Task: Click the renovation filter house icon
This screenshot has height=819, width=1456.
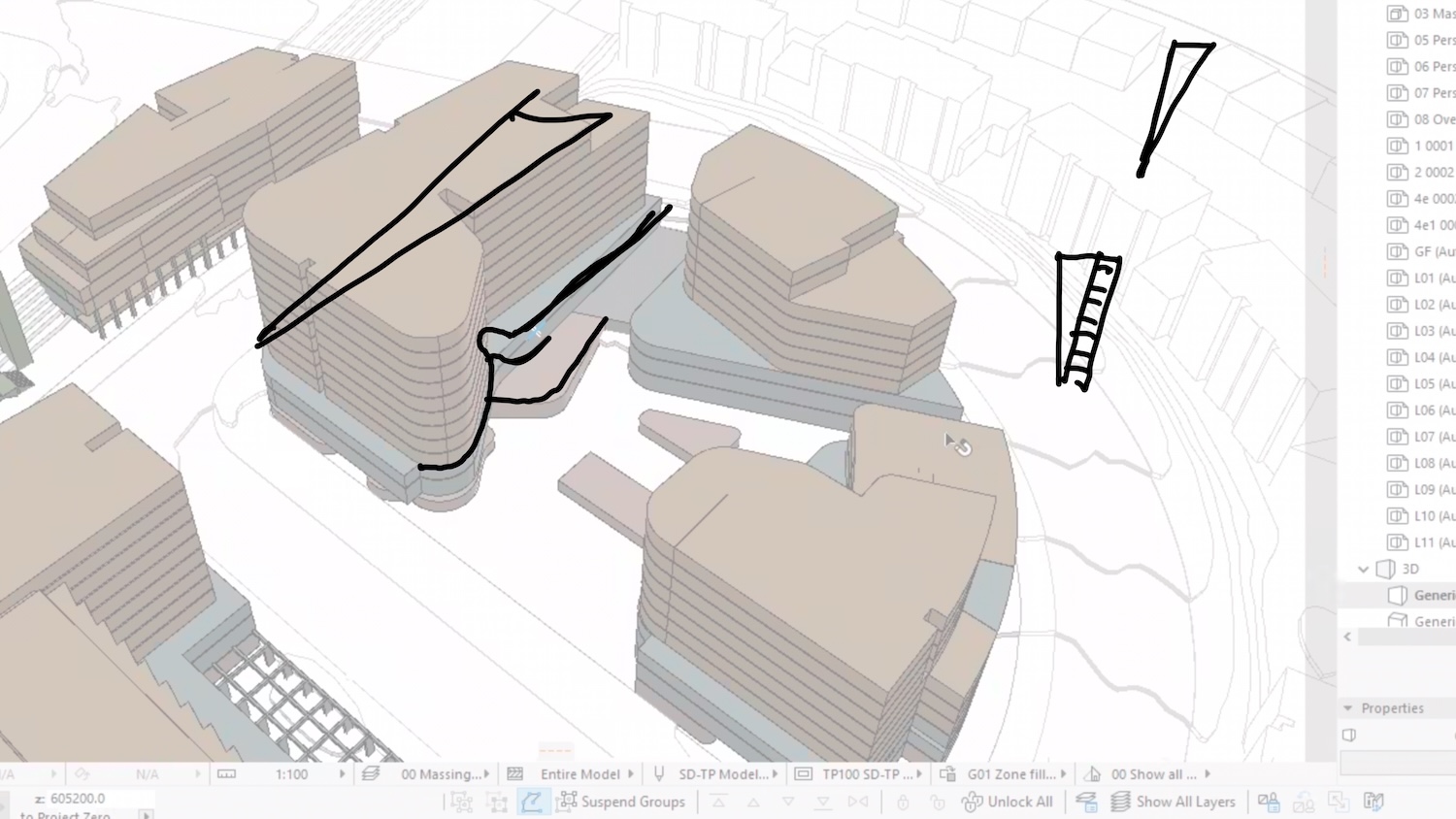Action: (x=1092, y=774)
